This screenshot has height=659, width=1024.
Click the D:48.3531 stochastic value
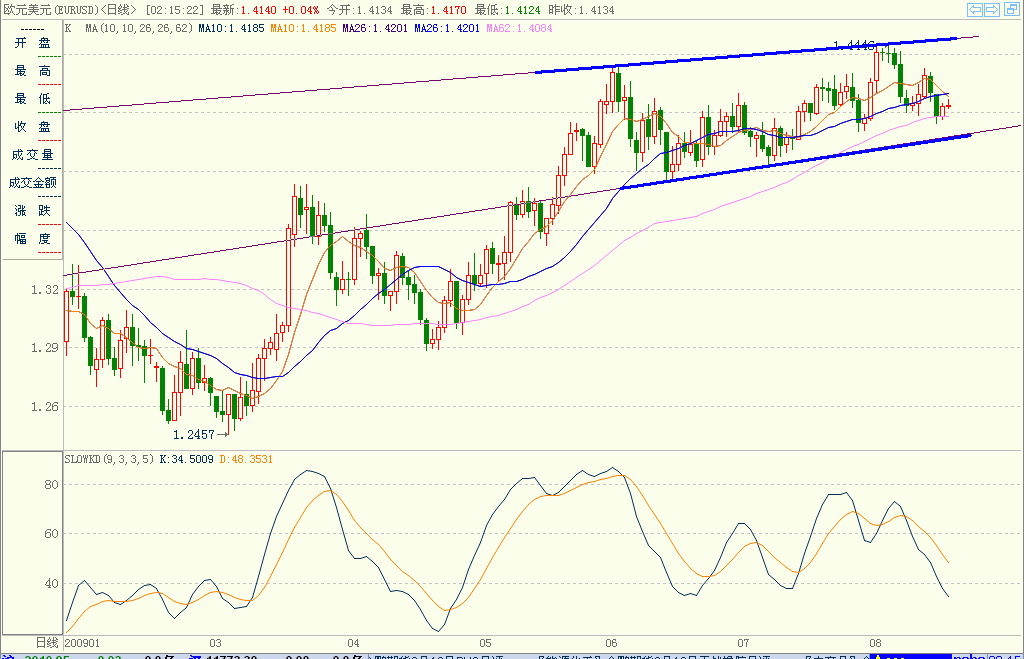click(x=246, y=459)
